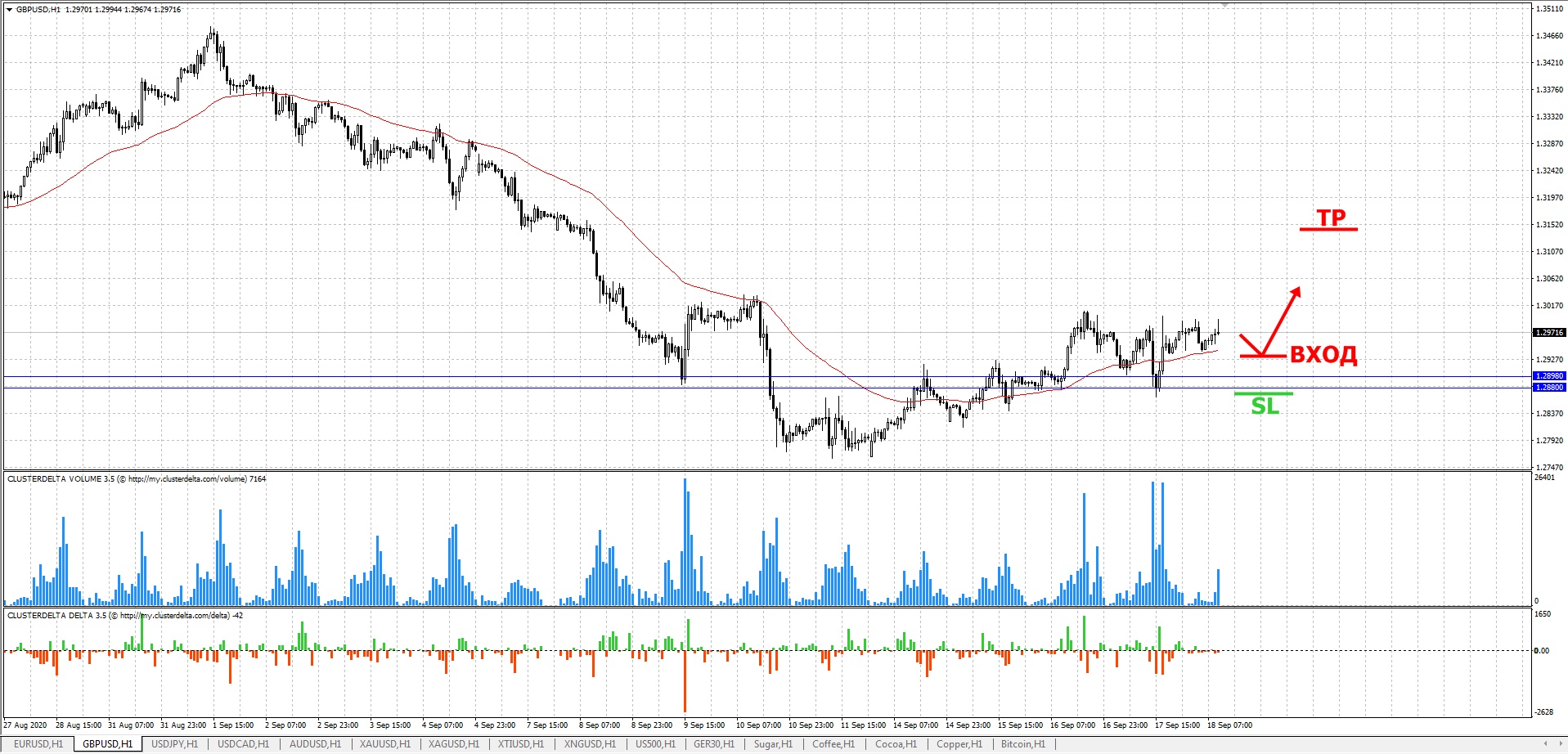Viewport: 1568px width, 754px height.
Task: Switch to the EURUSD,H1 chart tab
Action: [x=38, y=744]
